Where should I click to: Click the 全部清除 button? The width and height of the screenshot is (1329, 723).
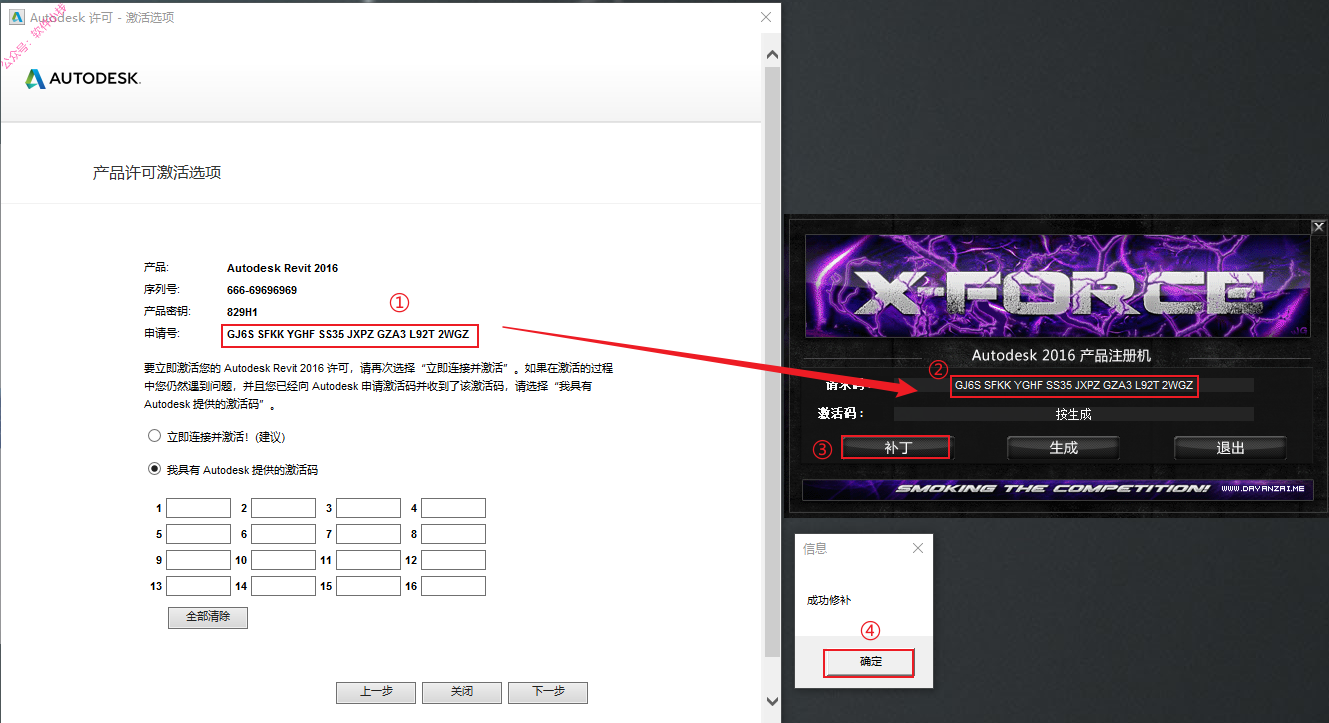(208, 617)
